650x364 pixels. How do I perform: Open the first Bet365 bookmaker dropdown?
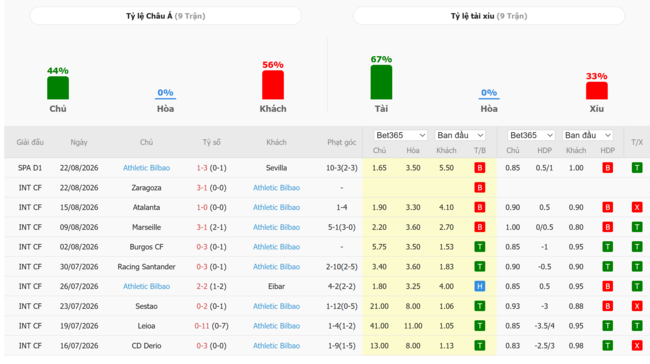coord(400,135)
